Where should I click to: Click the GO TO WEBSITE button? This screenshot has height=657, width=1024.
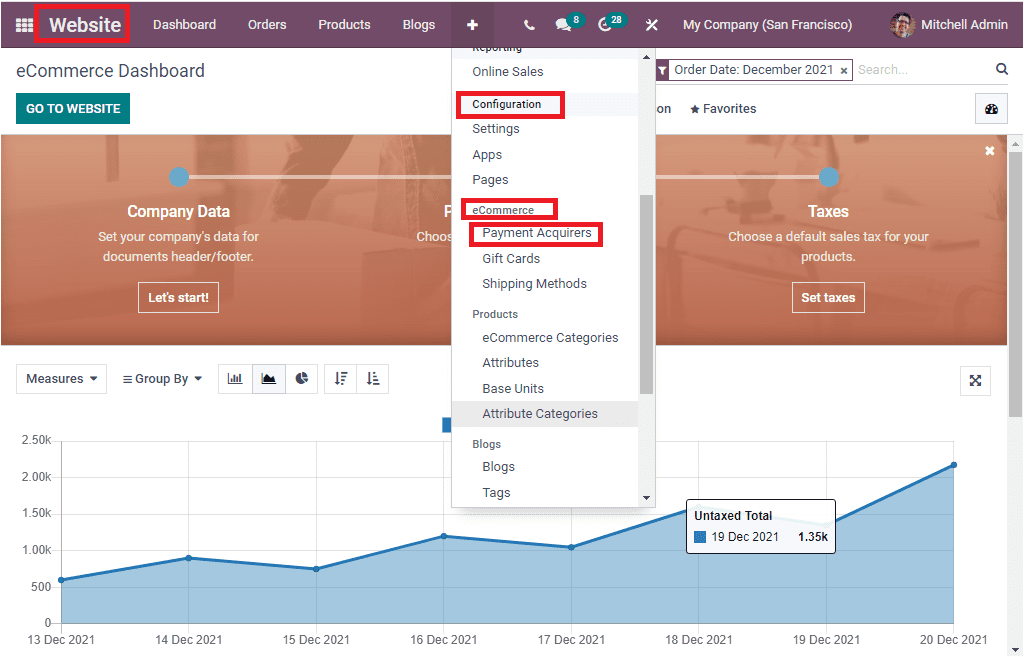pos(72,108)
